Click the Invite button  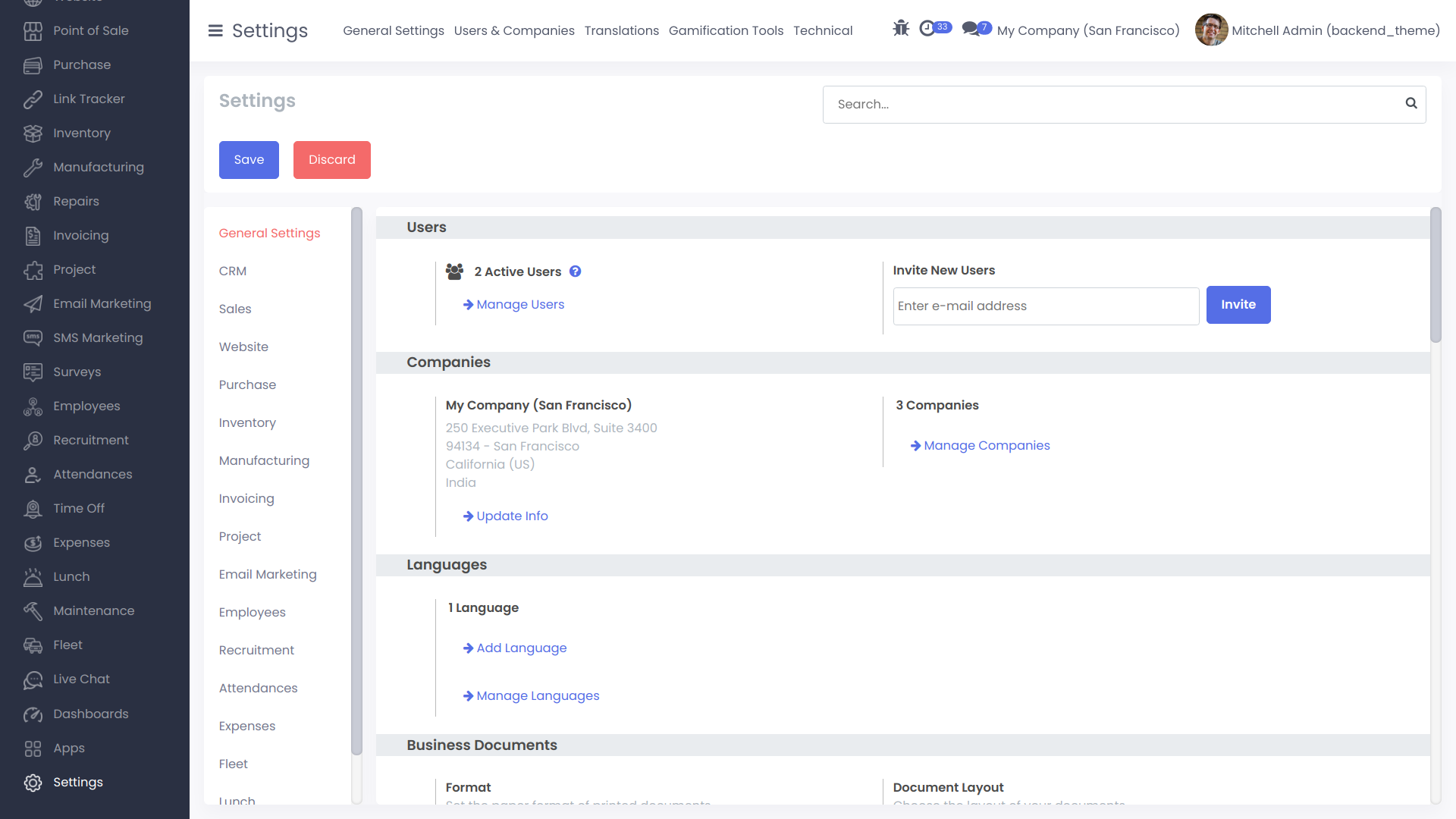click(x=1238, y=305)
